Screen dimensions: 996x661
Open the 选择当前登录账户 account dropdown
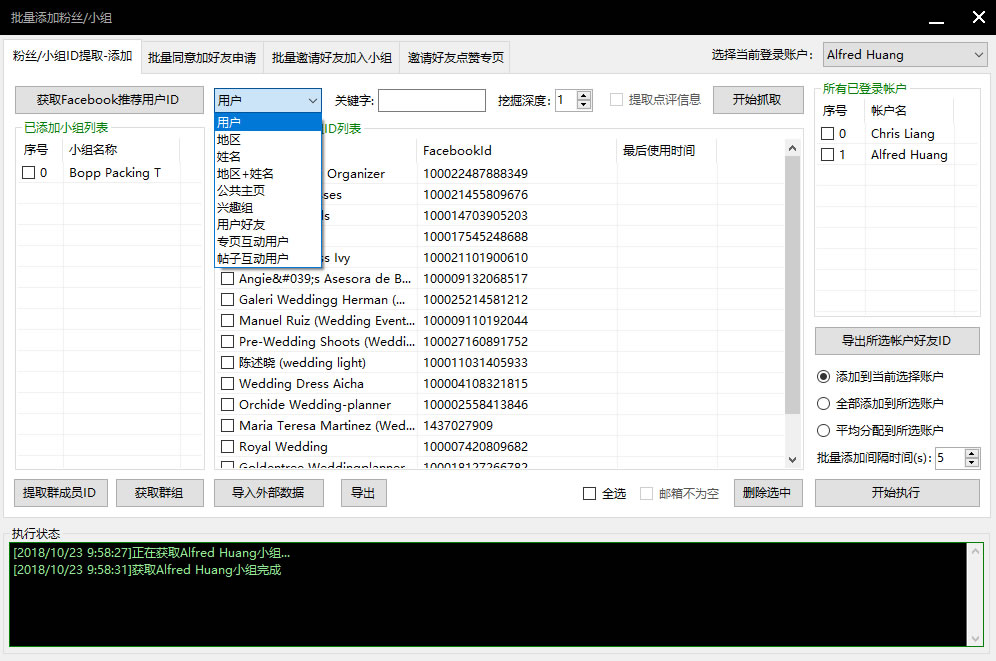(x=905, y=55)
